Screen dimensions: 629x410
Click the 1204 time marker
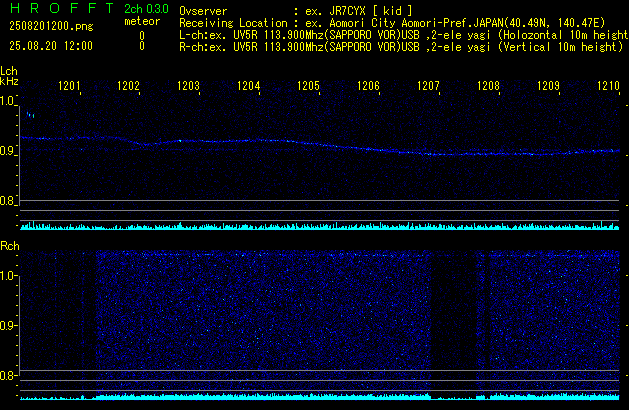coord(249,86)
